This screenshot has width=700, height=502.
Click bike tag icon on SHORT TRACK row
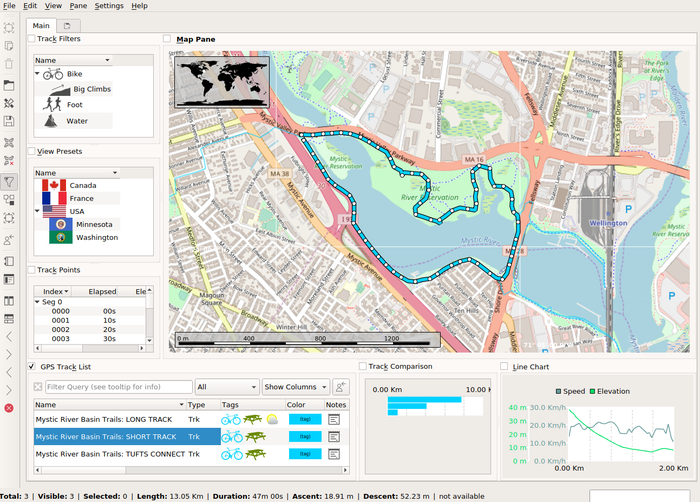[231, 437]
